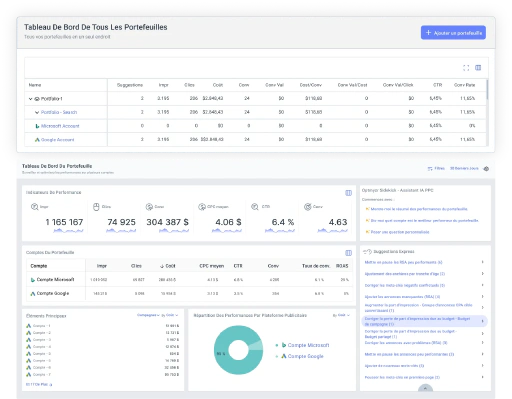
Task: Open the by Coût dropdown in Éléments Principaux
Action: point(170,315)
